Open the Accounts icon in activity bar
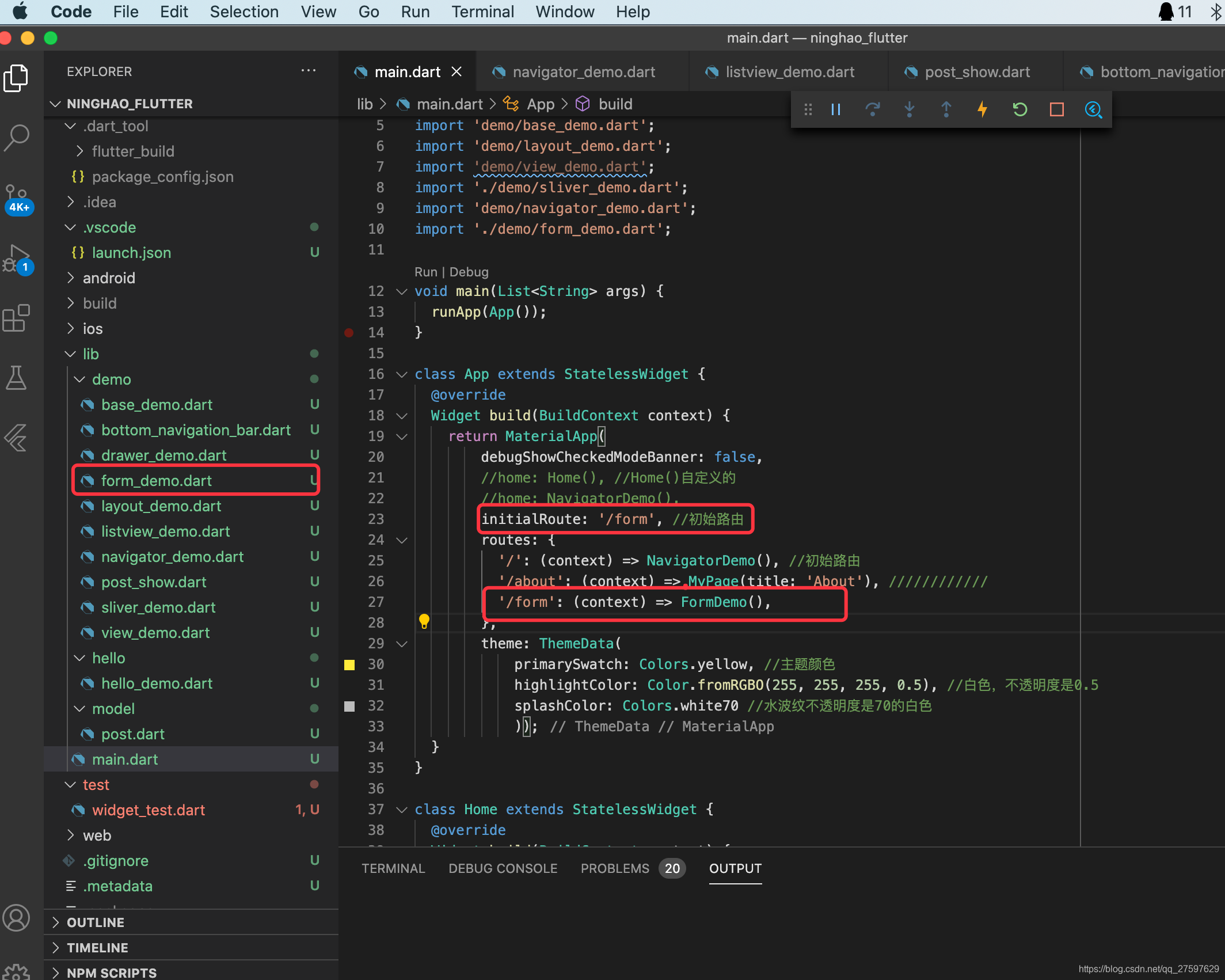 pos(16,918)
